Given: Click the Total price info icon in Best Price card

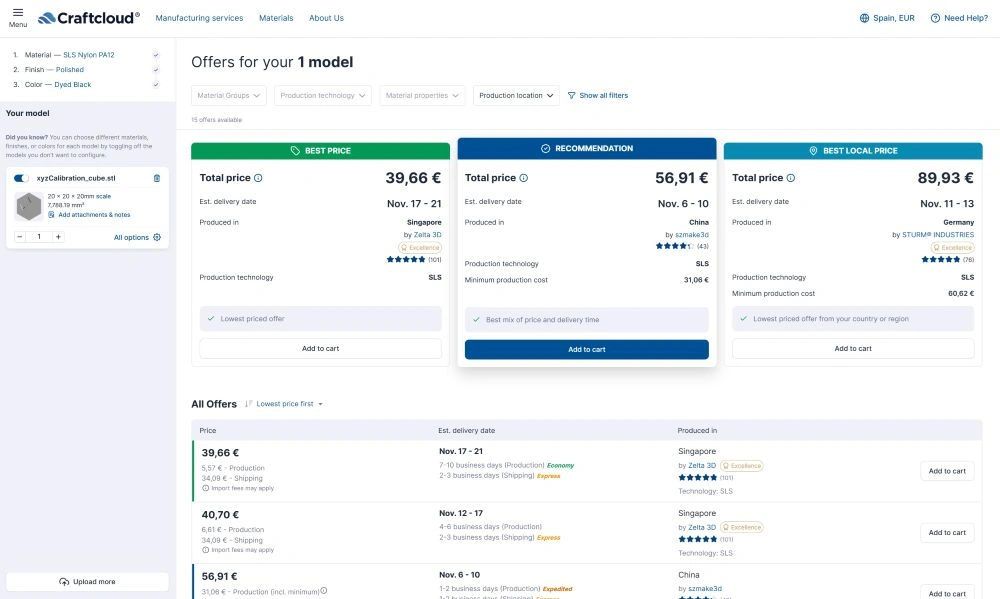Looking at the screenshot, I should [x=258, y=178].
